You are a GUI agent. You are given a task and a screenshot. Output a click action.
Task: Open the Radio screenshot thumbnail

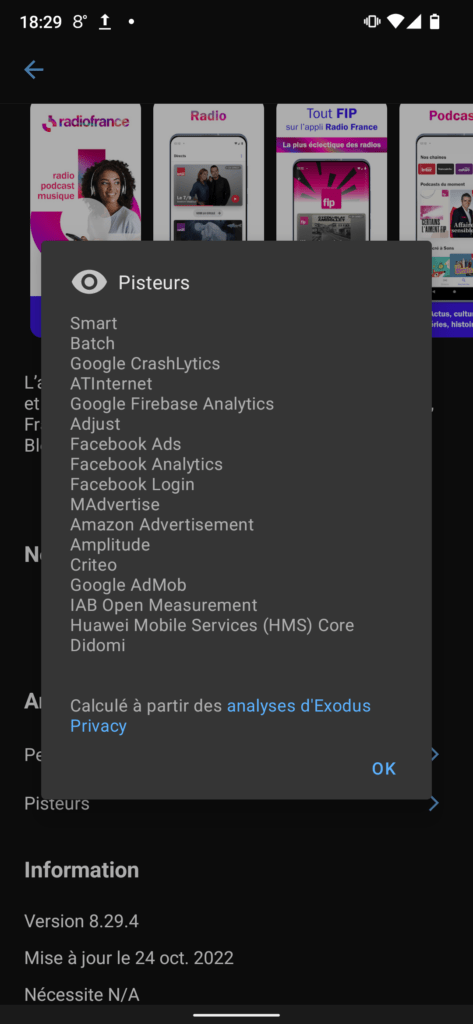tap(208, 173)
